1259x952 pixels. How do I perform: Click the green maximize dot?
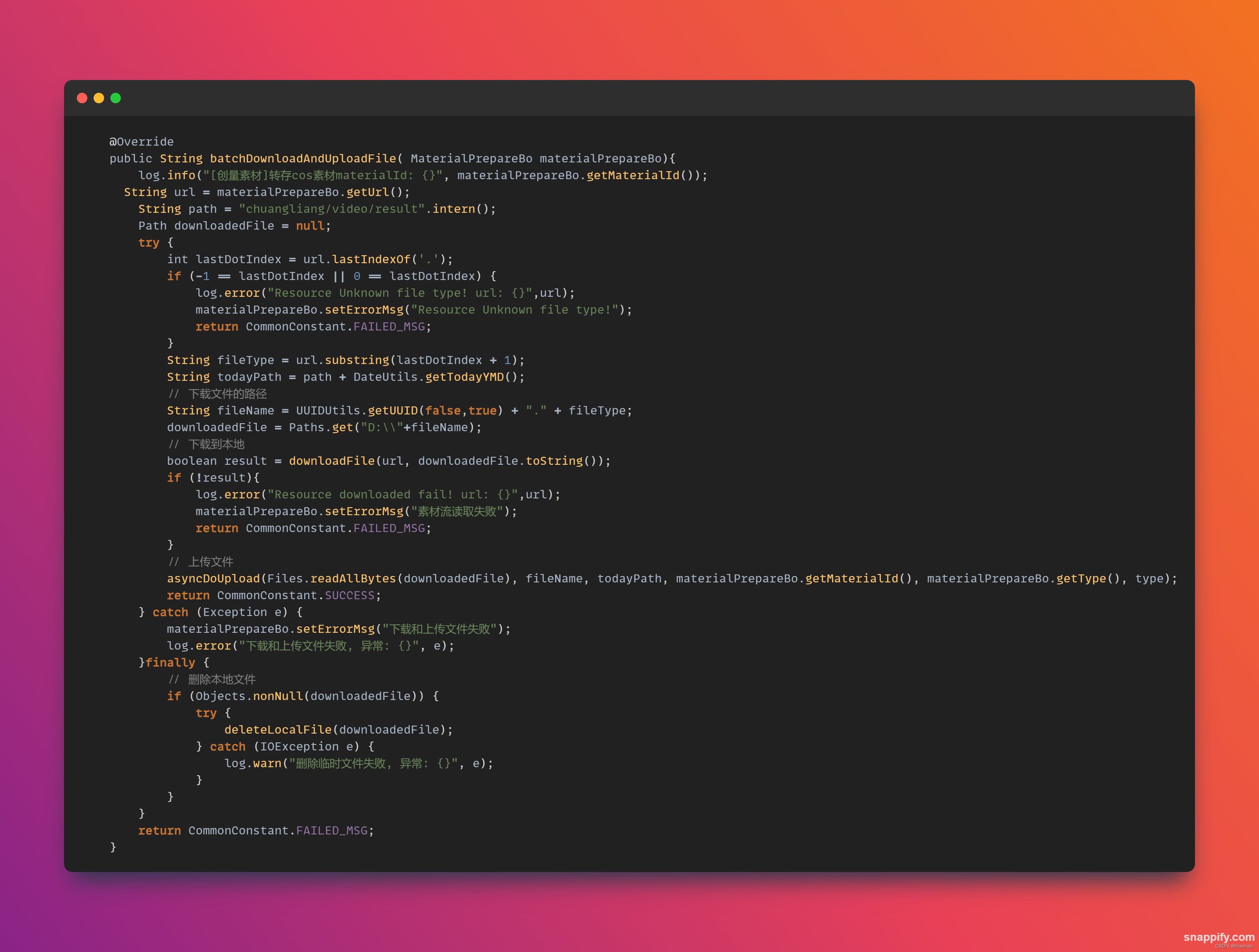[x=116, y=98]
